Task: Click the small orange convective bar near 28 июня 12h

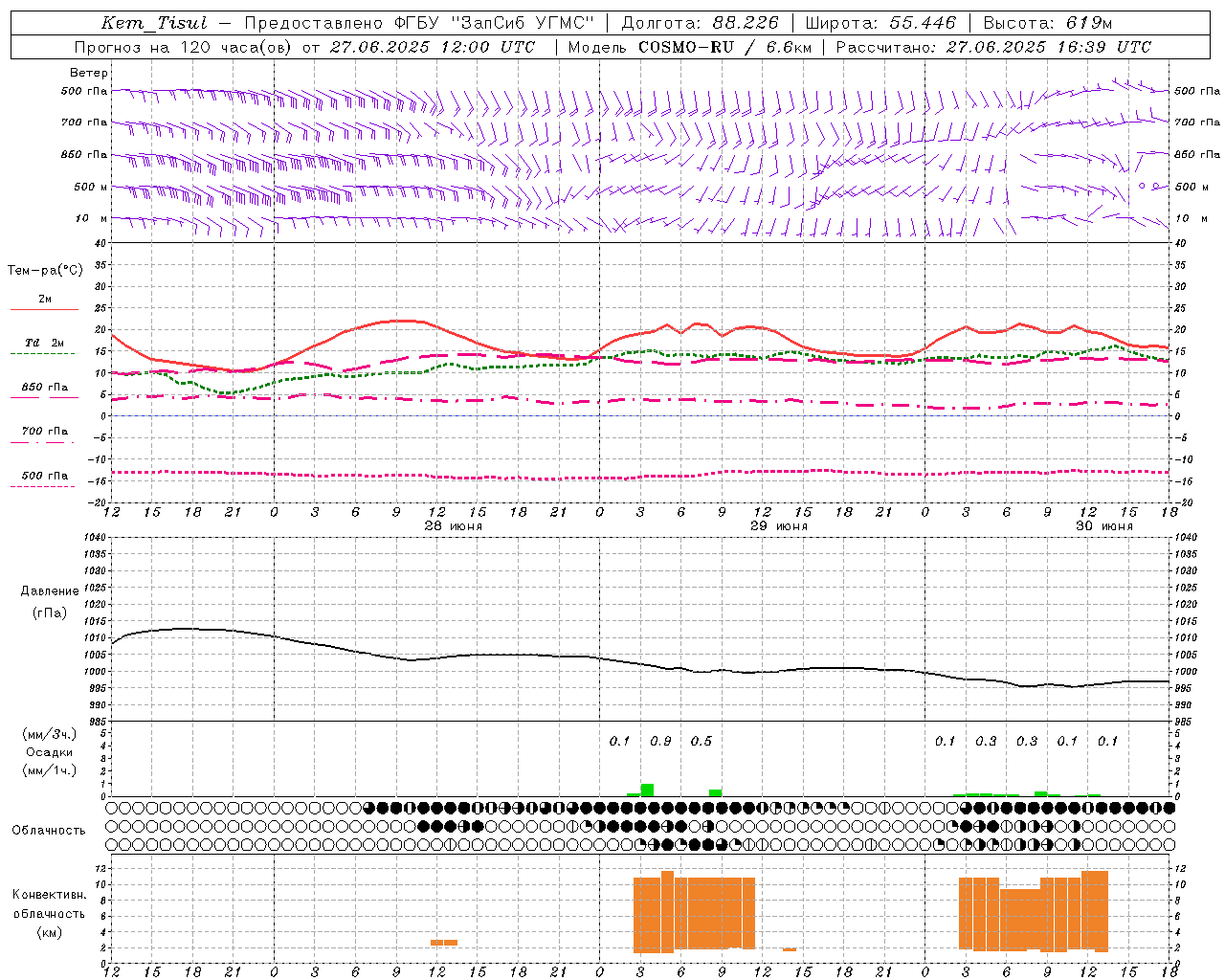Action: [443, 943]
